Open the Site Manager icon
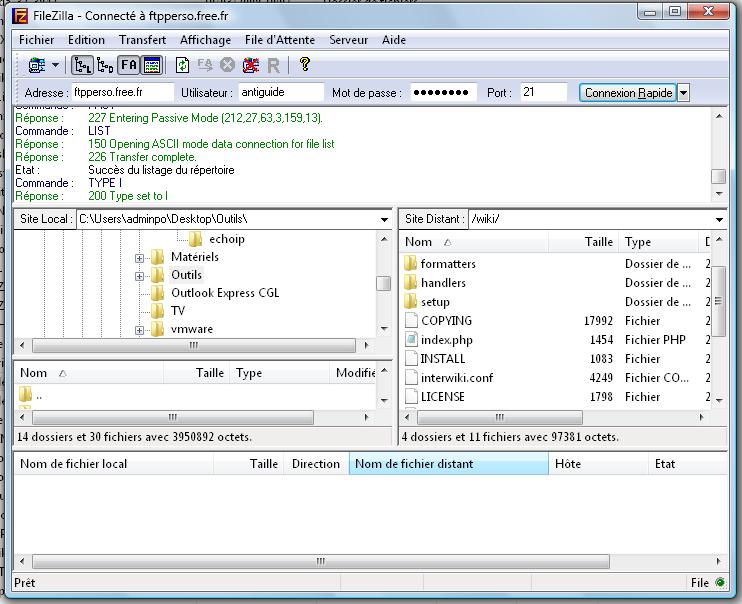 click(37, 65)
